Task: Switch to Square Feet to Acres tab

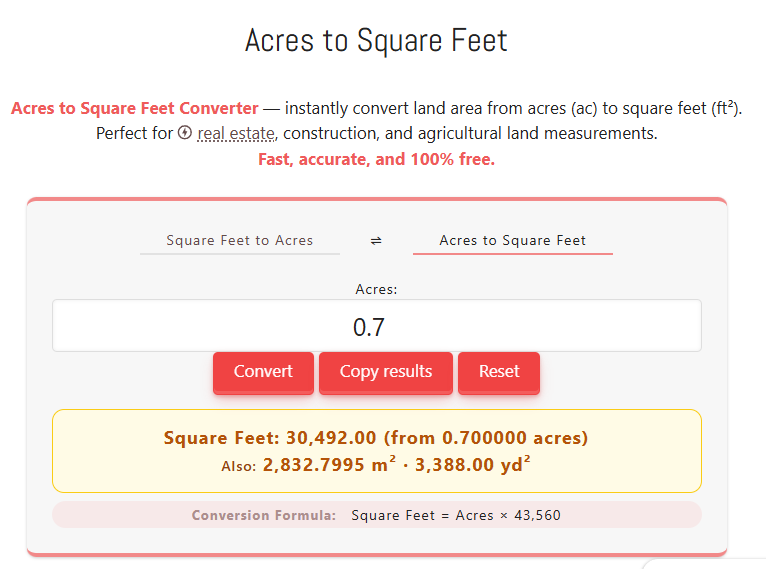Action: pos(240,241)
